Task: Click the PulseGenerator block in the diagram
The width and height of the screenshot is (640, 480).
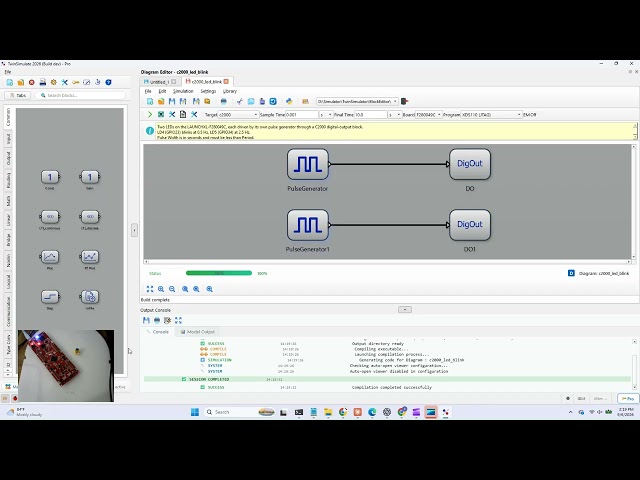Action: tap(308, 164)
